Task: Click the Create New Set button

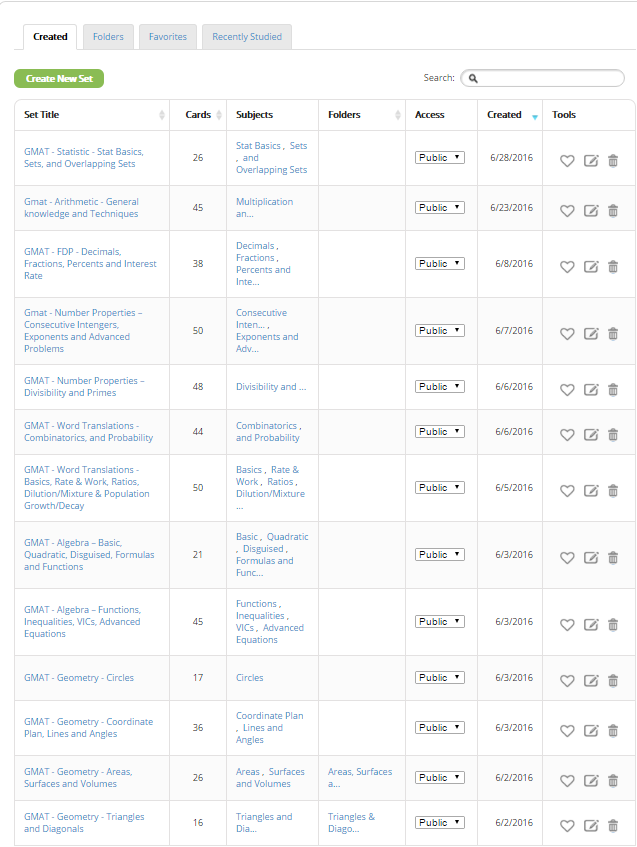Action: point(59,78)
